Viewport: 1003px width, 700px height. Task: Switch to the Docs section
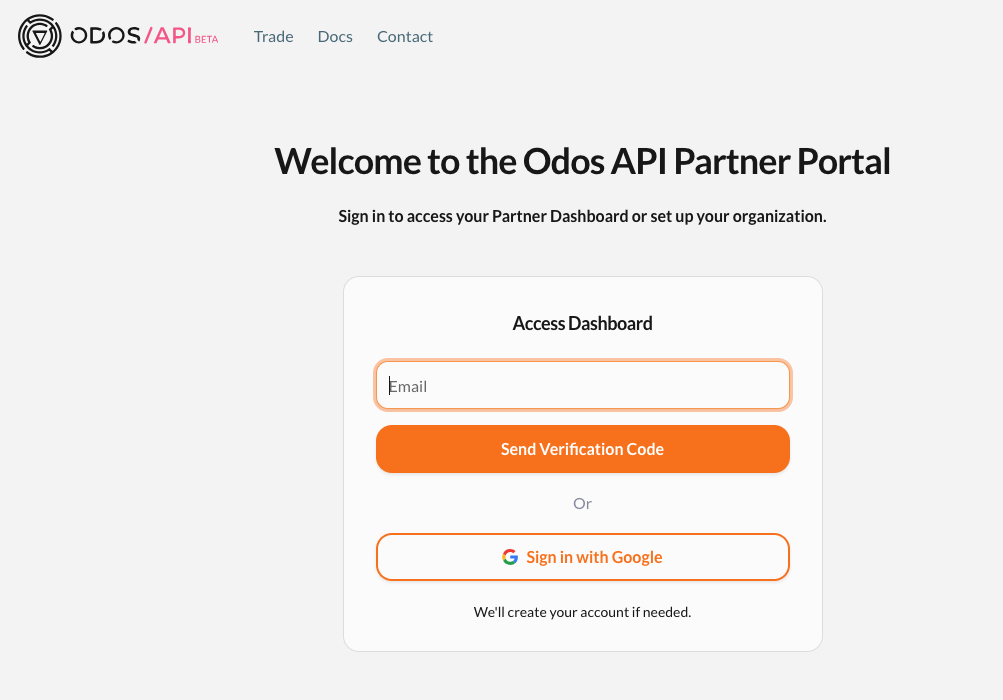[334, 36]
